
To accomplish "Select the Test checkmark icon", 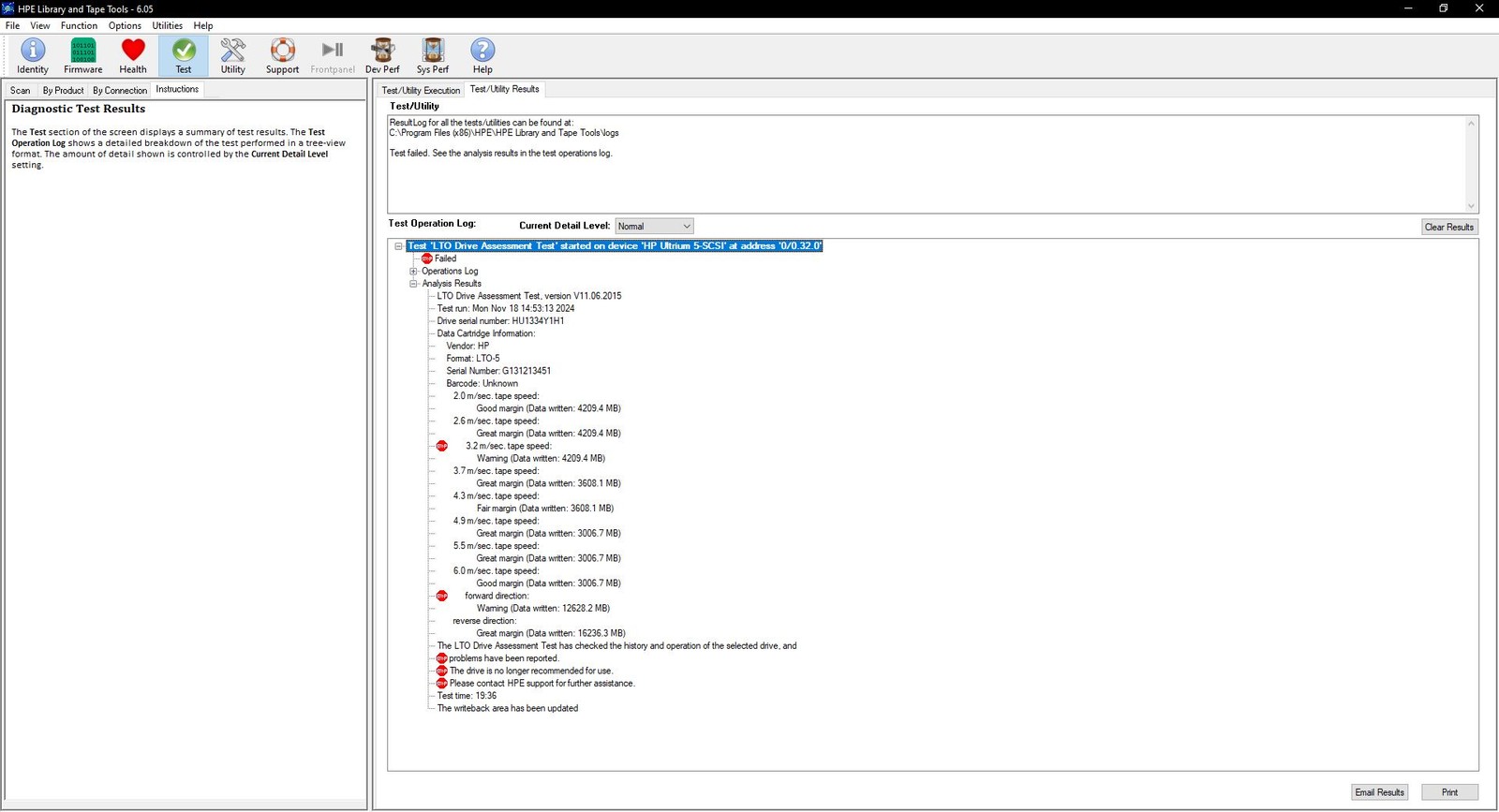I will pyautogui.click(x=184, y=55).
